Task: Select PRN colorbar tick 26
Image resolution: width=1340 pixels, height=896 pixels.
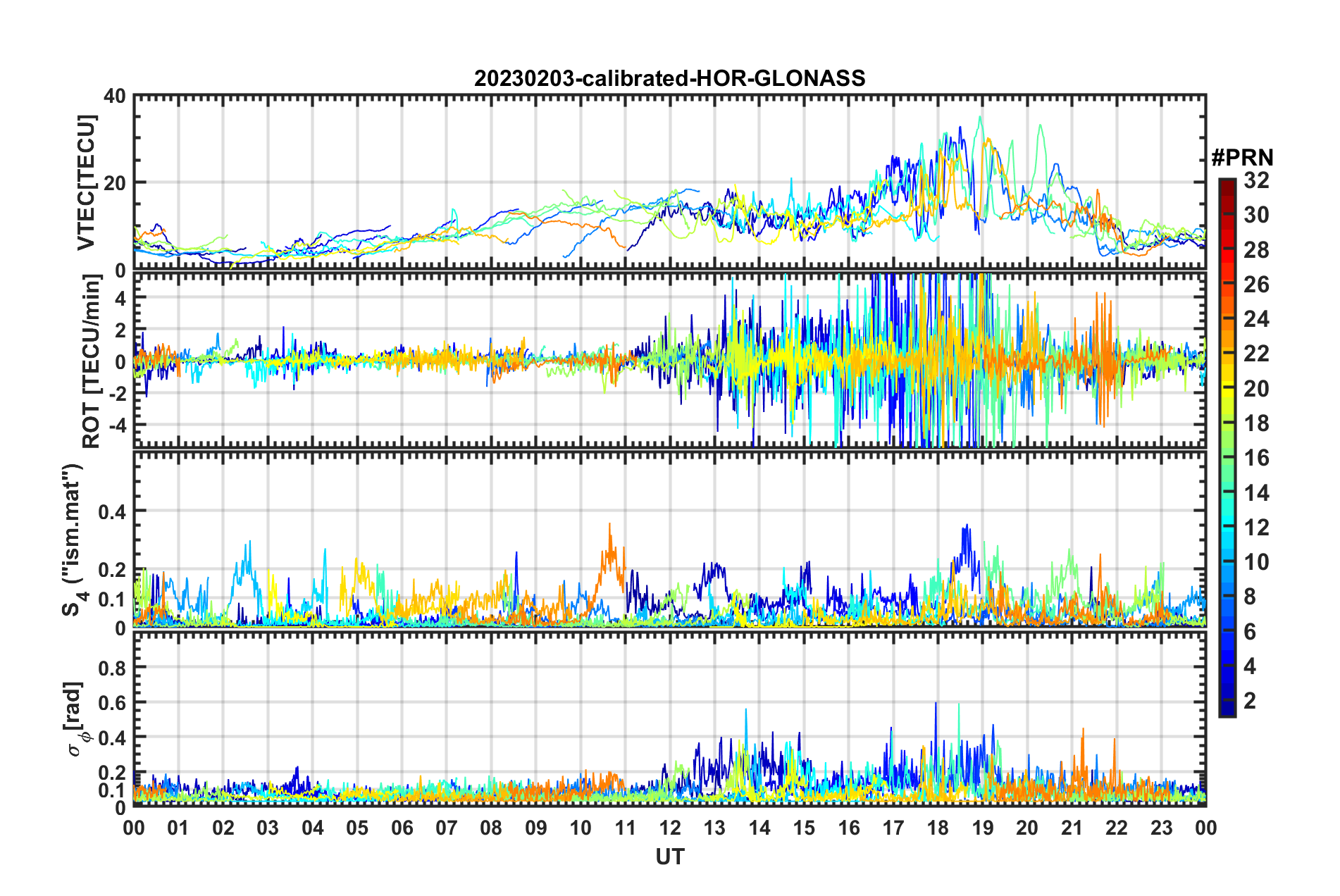Action: (1257, 285)
